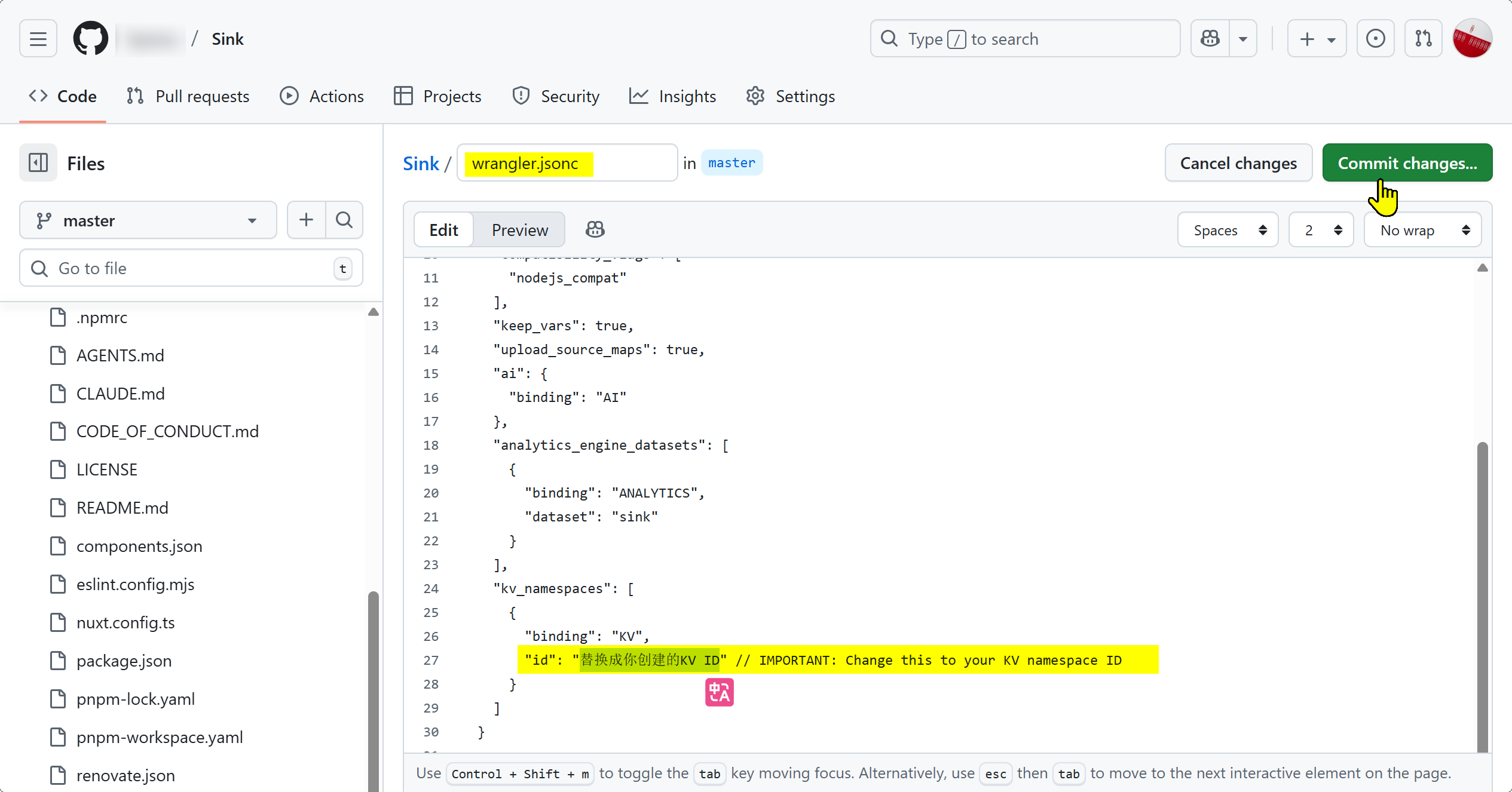Click Copilot icon beside Preview tab
Screen dimensions: 1512x792
tap(595, 230)
